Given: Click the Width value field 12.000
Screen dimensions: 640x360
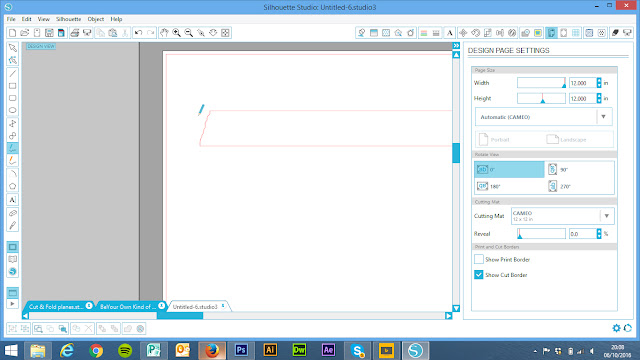Looking at the screenshot, I should click(582, 83).
